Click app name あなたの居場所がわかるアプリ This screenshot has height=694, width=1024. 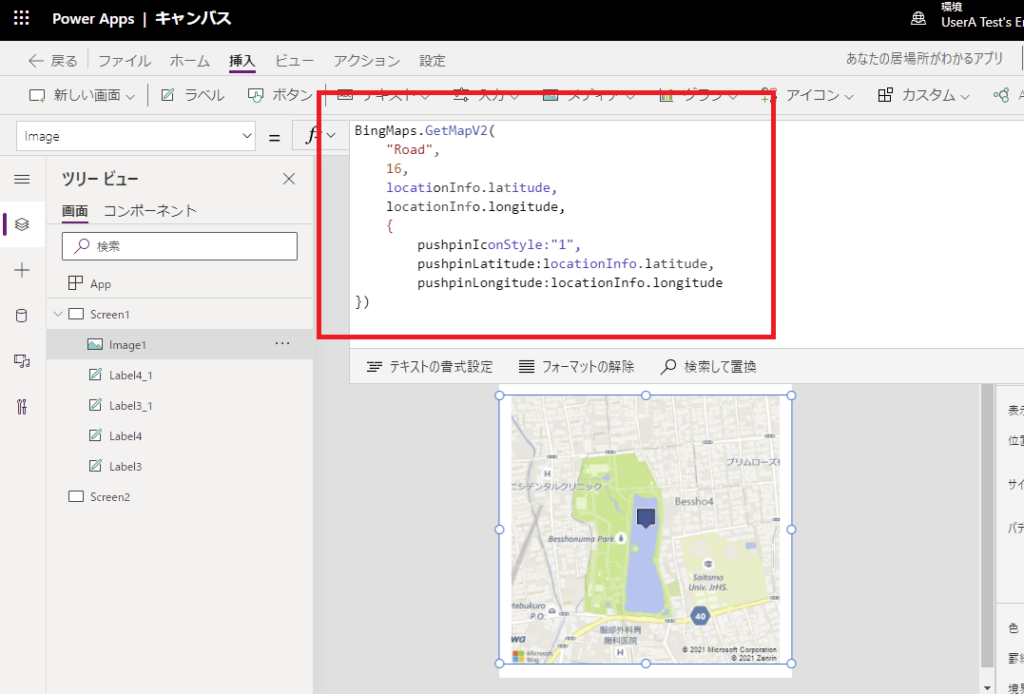(x=924, y=59)
